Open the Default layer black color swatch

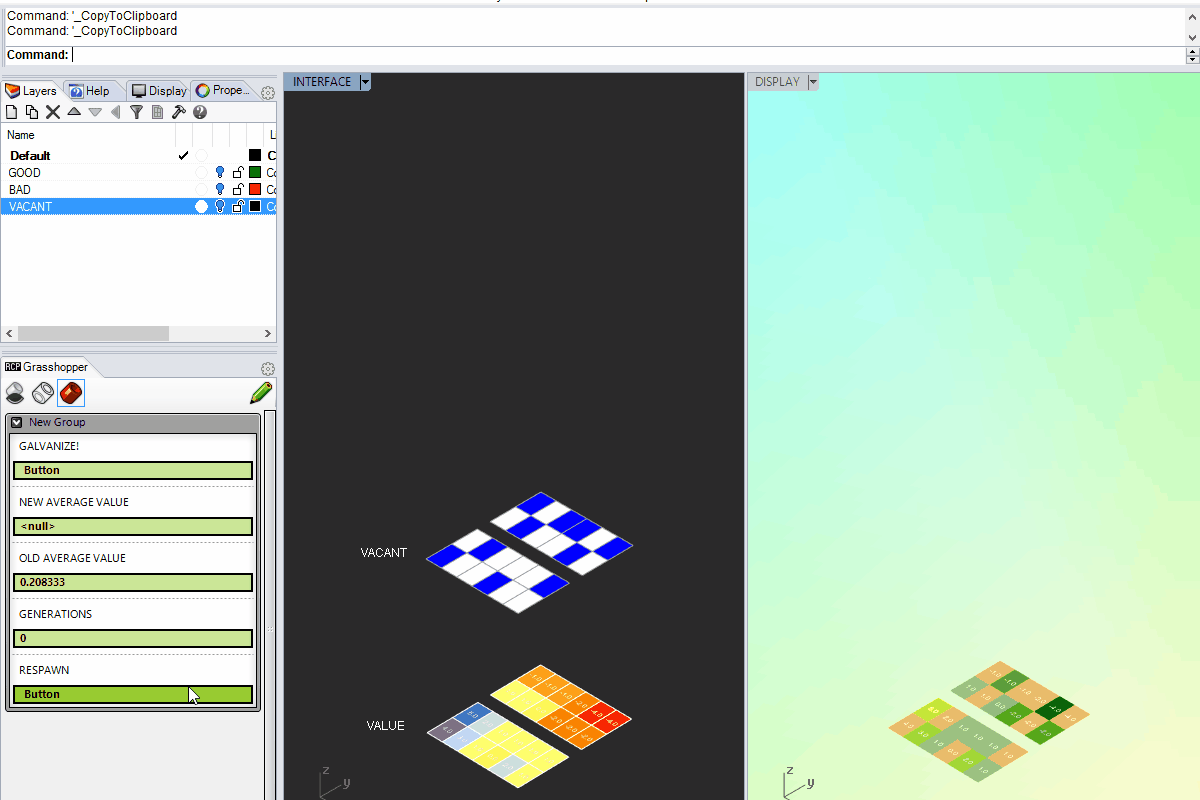[255, 156]
